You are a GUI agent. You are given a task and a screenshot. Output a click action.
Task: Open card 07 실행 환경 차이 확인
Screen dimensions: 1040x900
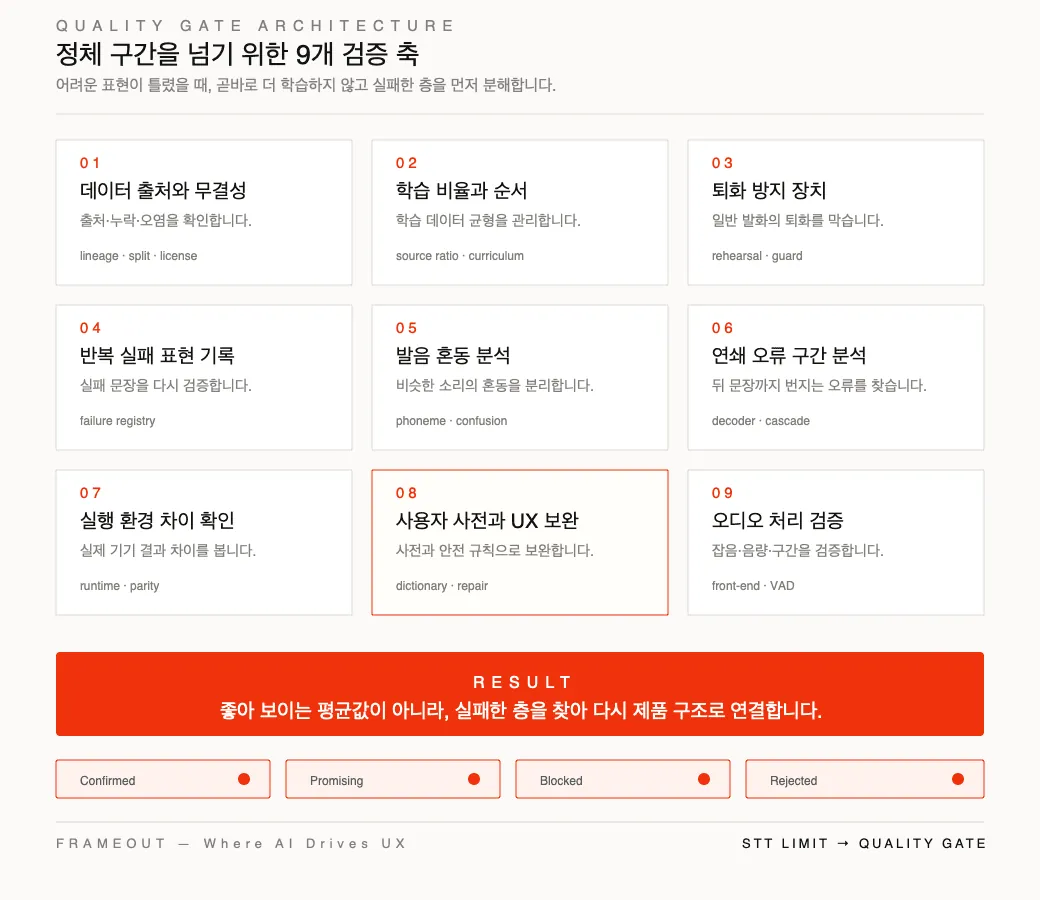click(x=204, y=543)
